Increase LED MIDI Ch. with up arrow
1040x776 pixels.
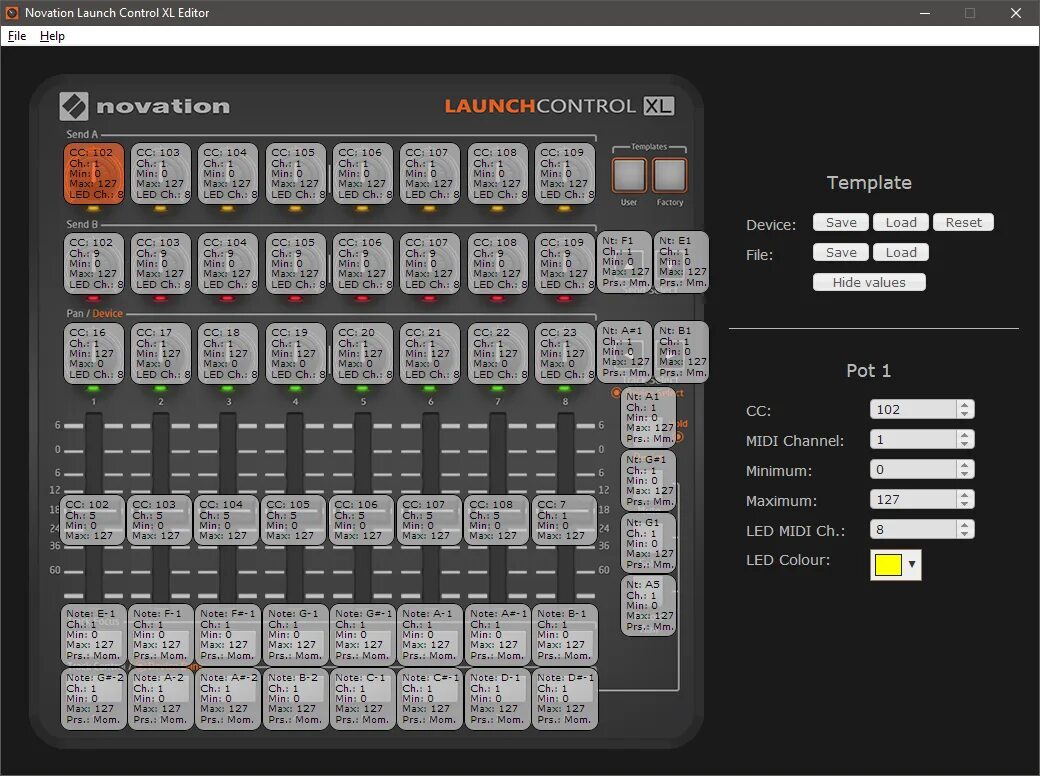tap(965, 525)
